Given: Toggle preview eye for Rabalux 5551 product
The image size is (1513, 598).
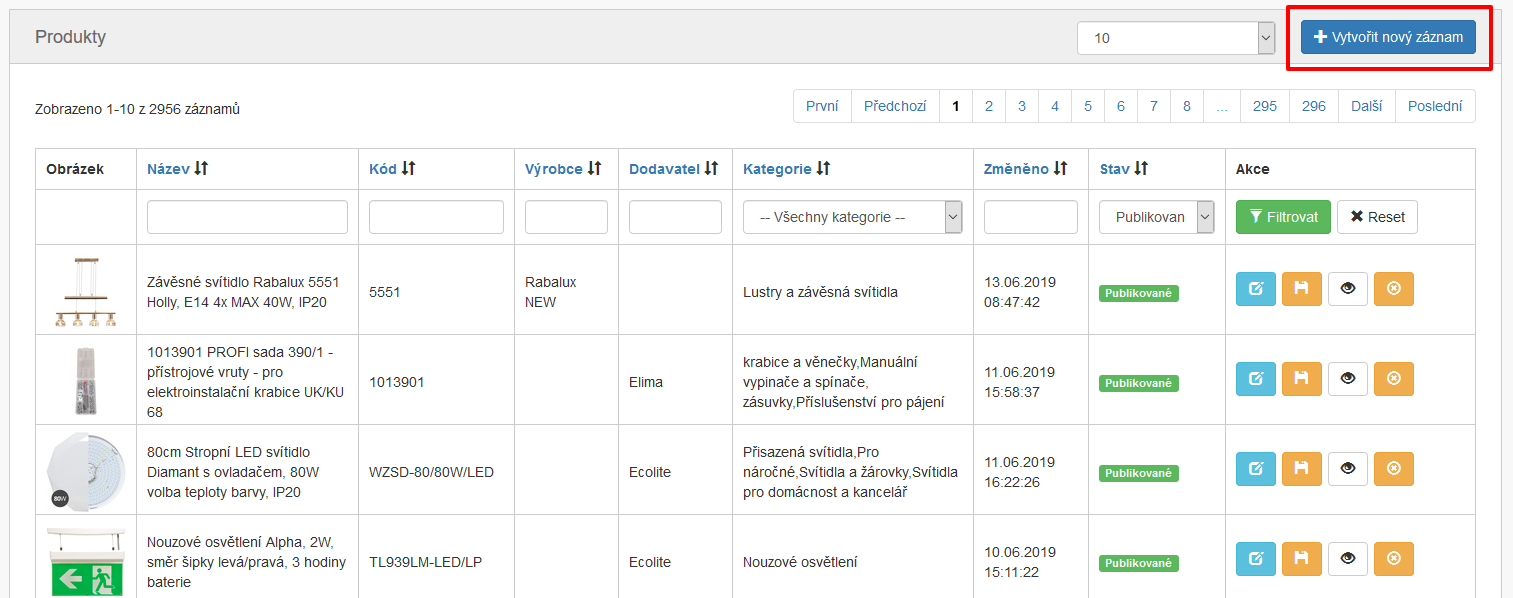Looking at the screenshot, I should pyautogui.click(x=1347, y=289).
